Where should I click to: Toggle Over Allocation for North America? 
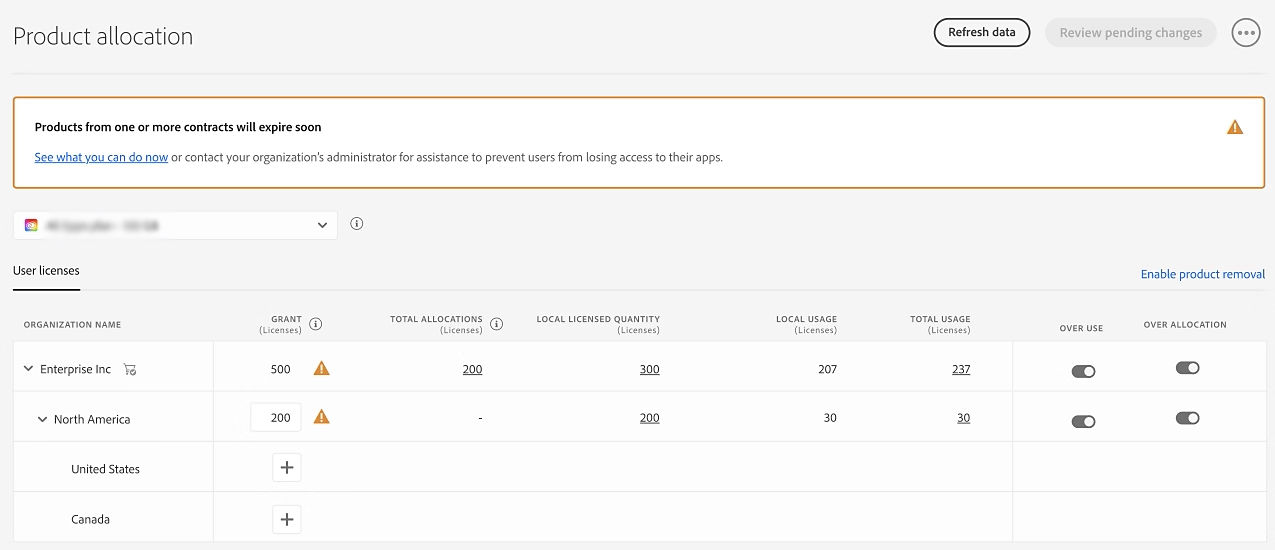[1187, 418]
